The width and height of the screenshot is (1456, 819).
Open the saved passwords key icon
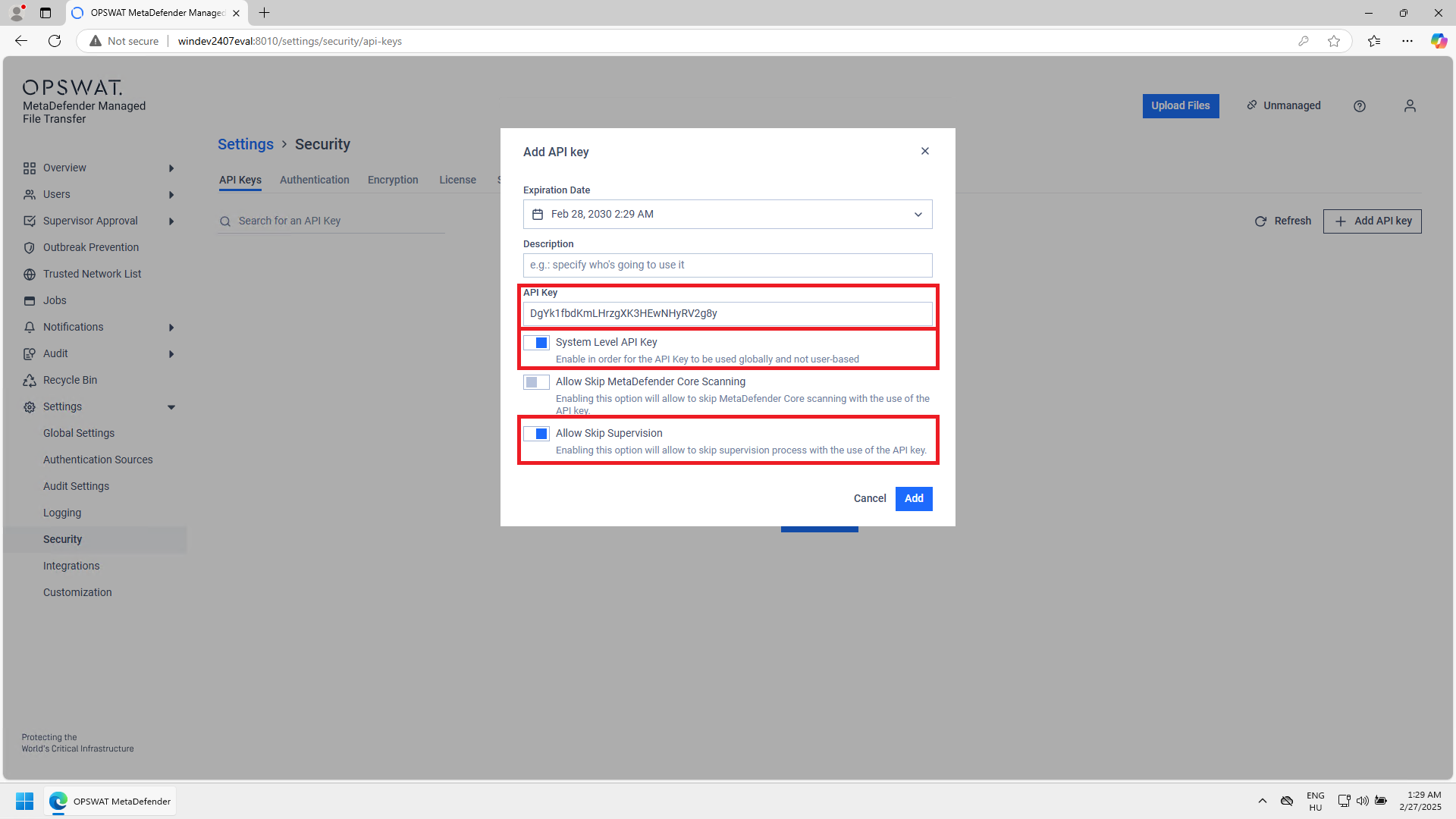click(1304, 41)
